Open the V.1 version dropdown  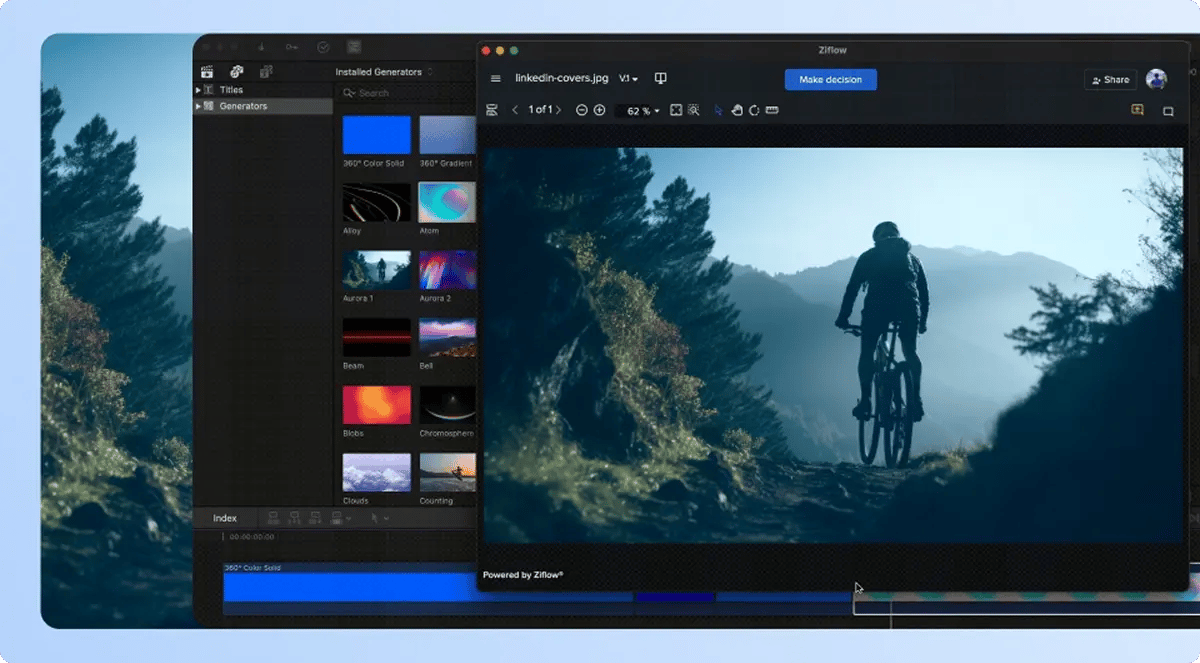628,79
